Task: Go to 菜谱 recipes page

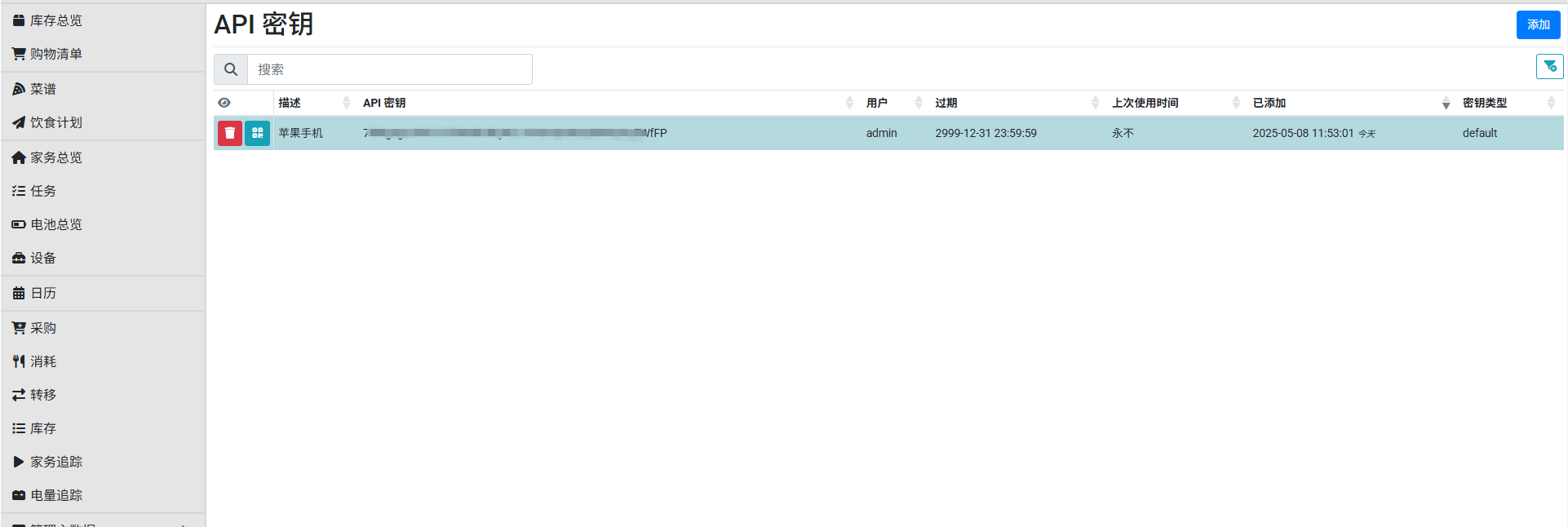Action: click(x=42, y=89)
